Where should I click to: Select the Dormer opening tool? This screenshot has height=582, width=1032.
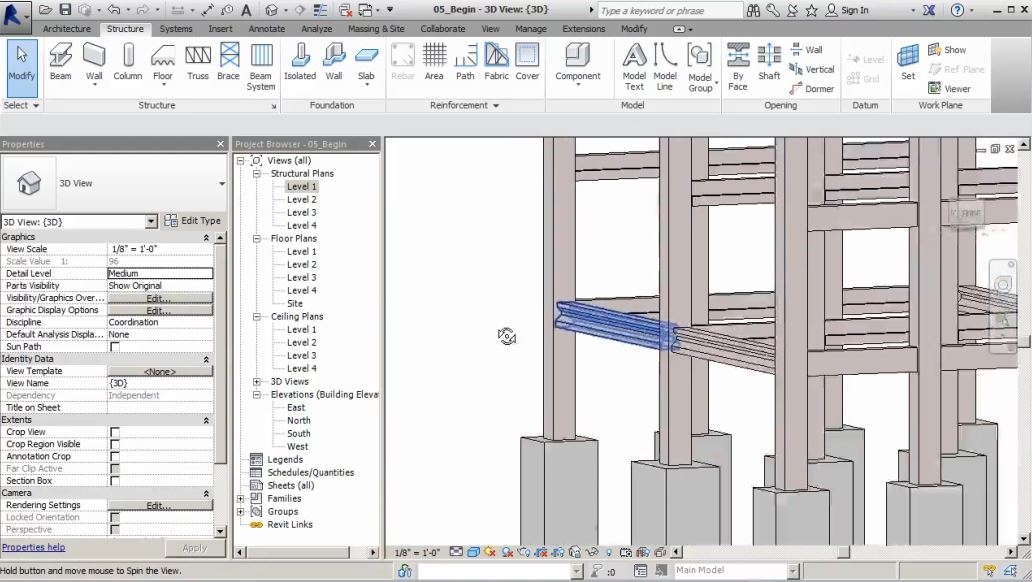[x=812, y=88]
